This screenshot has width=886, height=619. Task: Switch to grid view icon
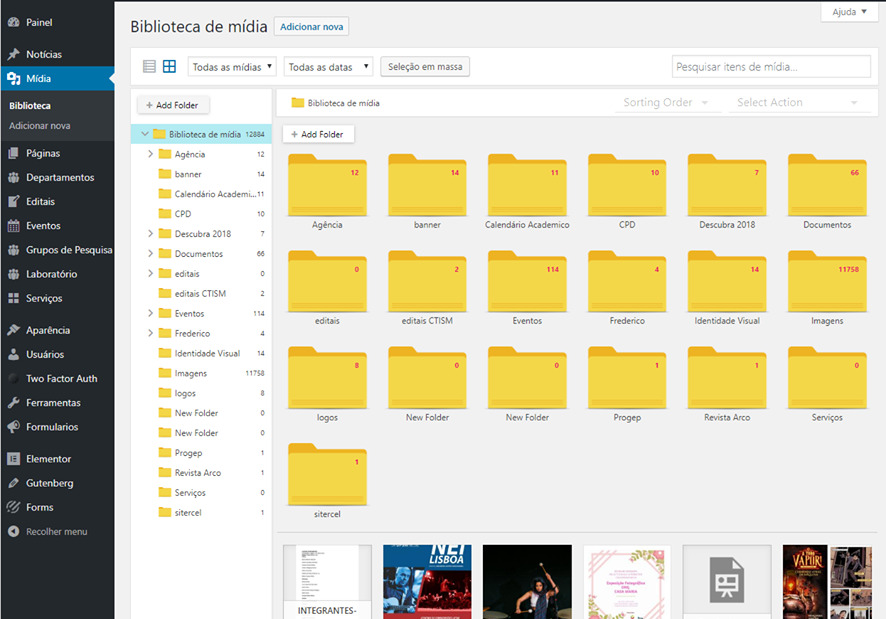click(x=169, y=67)
